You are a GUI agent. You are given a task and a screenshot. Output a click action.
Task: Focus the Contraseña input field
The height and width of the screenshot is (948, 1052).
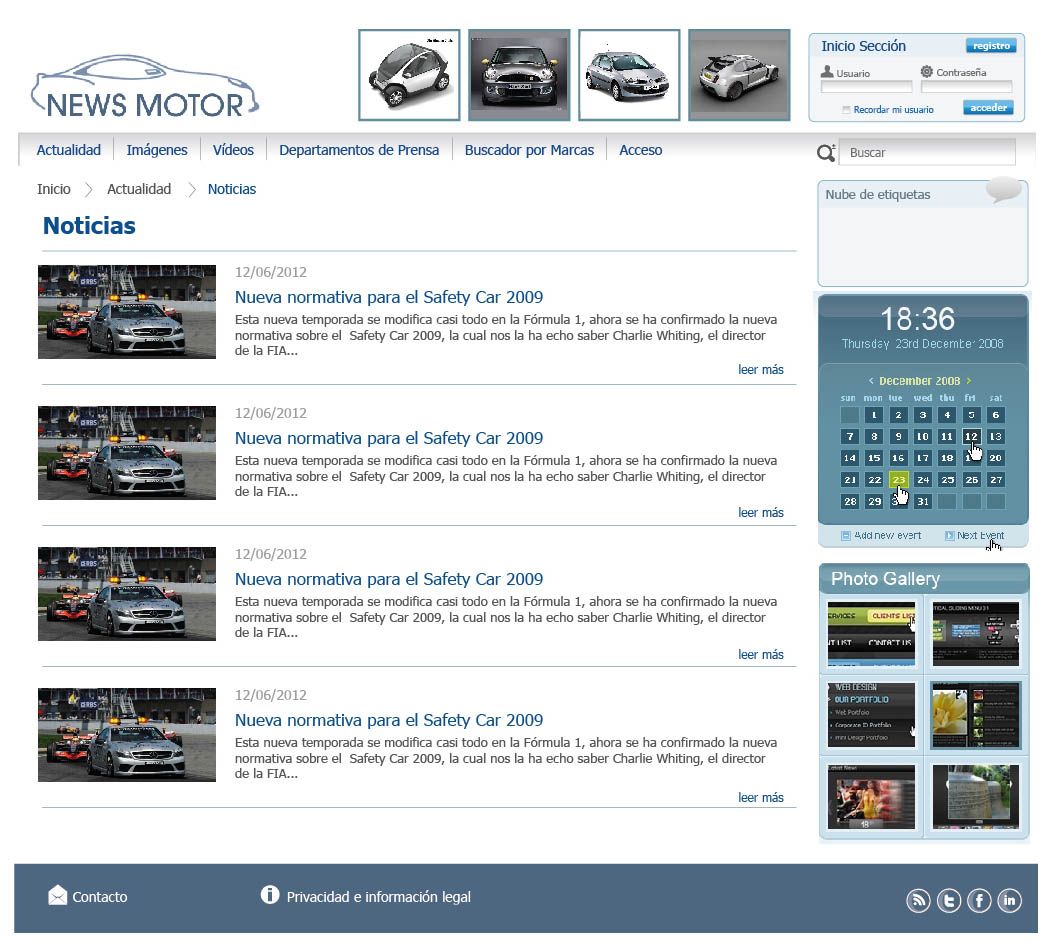(966, 87)
